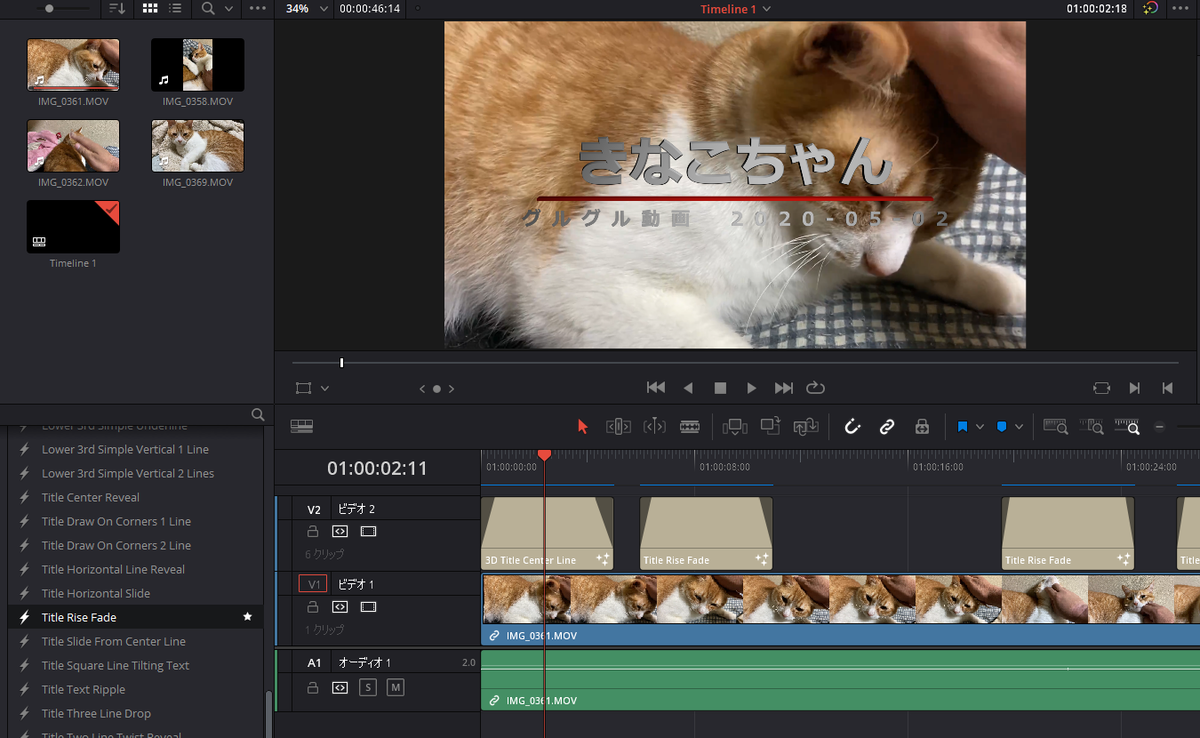This screenshot has height=738, width=1200.
Task: Open viewer bypass color grades icon
Action: [x=1151, y=8]
